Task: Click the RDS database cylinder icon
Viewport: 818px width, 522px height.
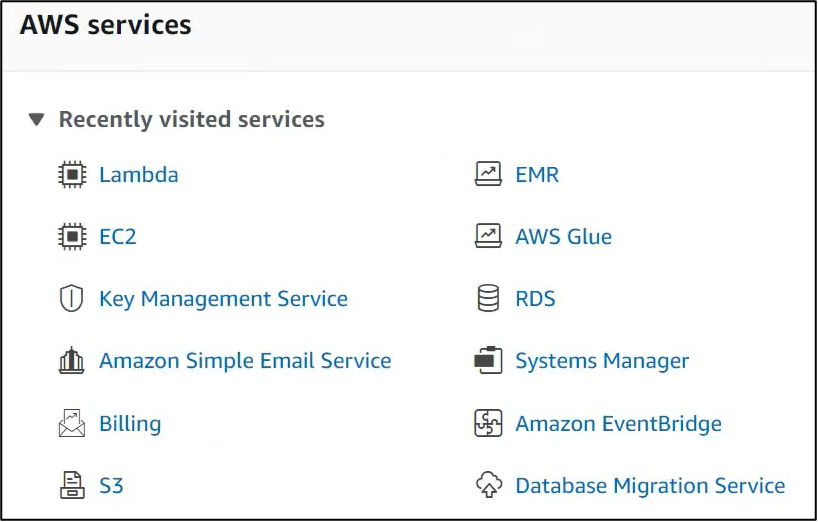Action: pyautogui.click(x=488, y=299)
